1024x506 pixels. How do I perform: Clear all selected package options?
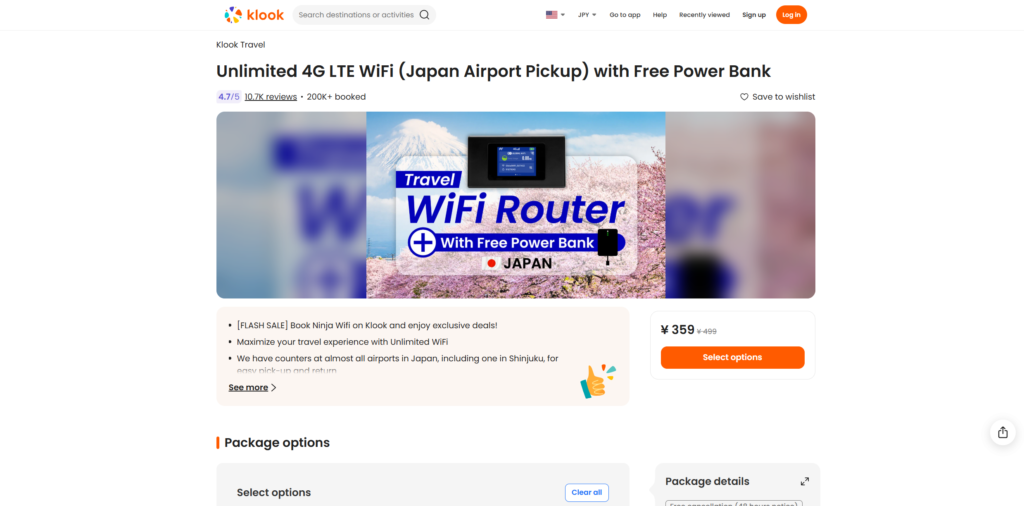tap(586, 492)
